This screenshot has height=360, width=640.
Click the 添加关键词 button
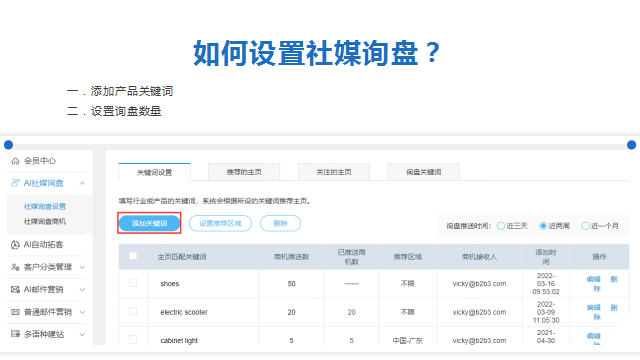click(149, 223)
